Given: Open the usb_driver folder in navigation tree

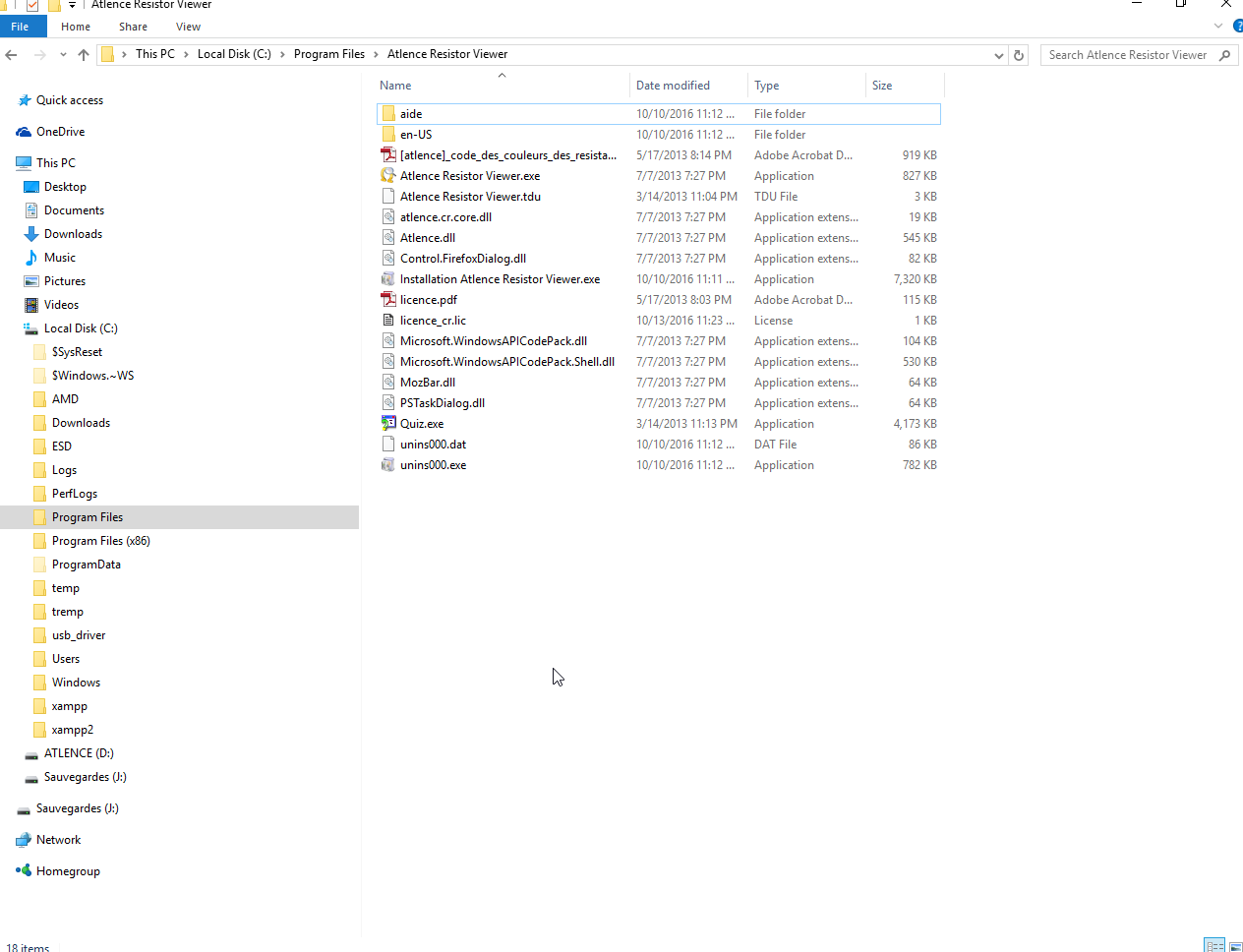Looking at the screenshot, I should [79, 635].
